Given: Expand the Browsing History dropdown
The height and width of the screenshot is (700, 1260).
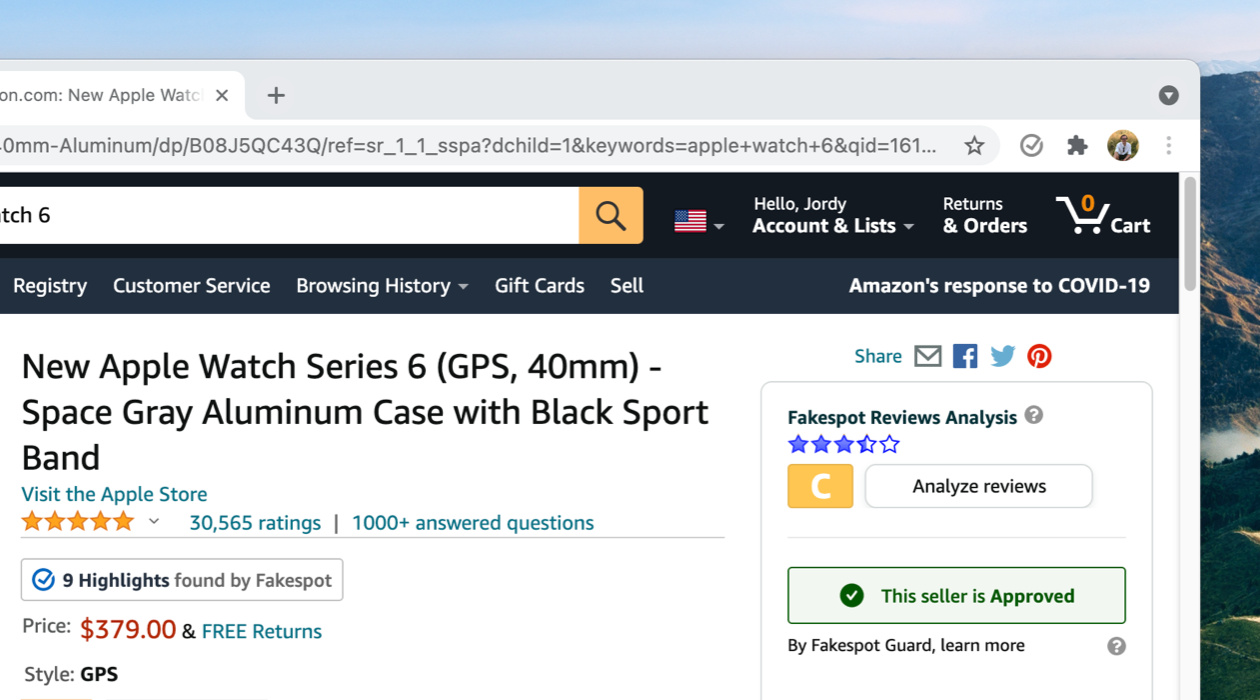Looking at the screenshot, I should [382, 286].
